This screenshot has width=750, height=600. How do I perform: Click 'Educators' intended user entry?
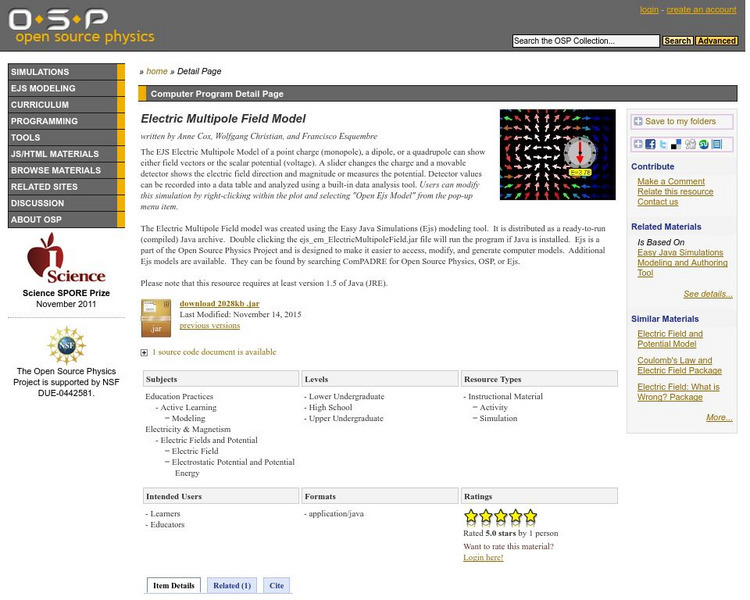pos(167,525)
